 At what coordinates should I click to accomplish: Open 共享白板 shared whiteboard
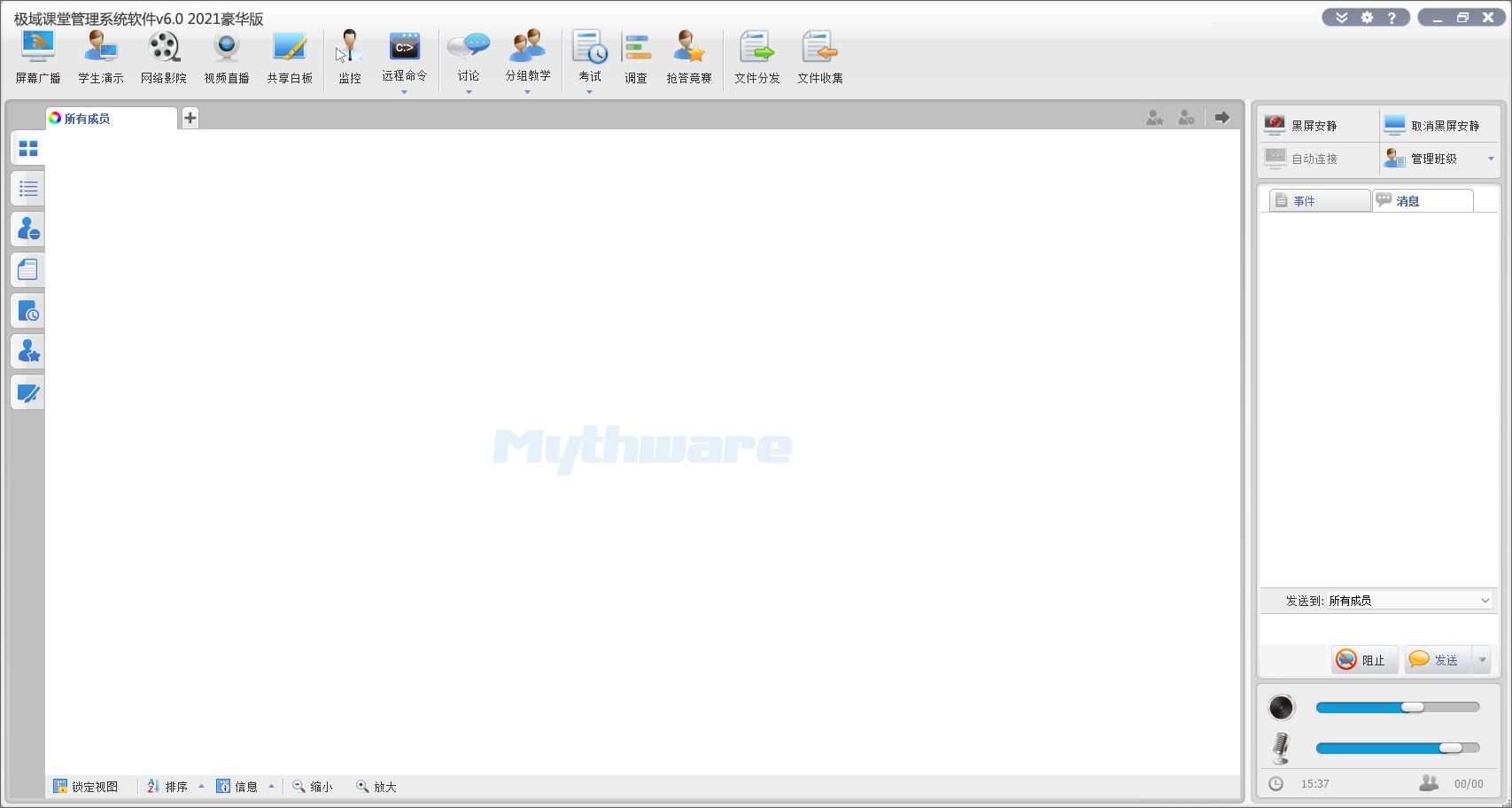(x=290, y=58)
